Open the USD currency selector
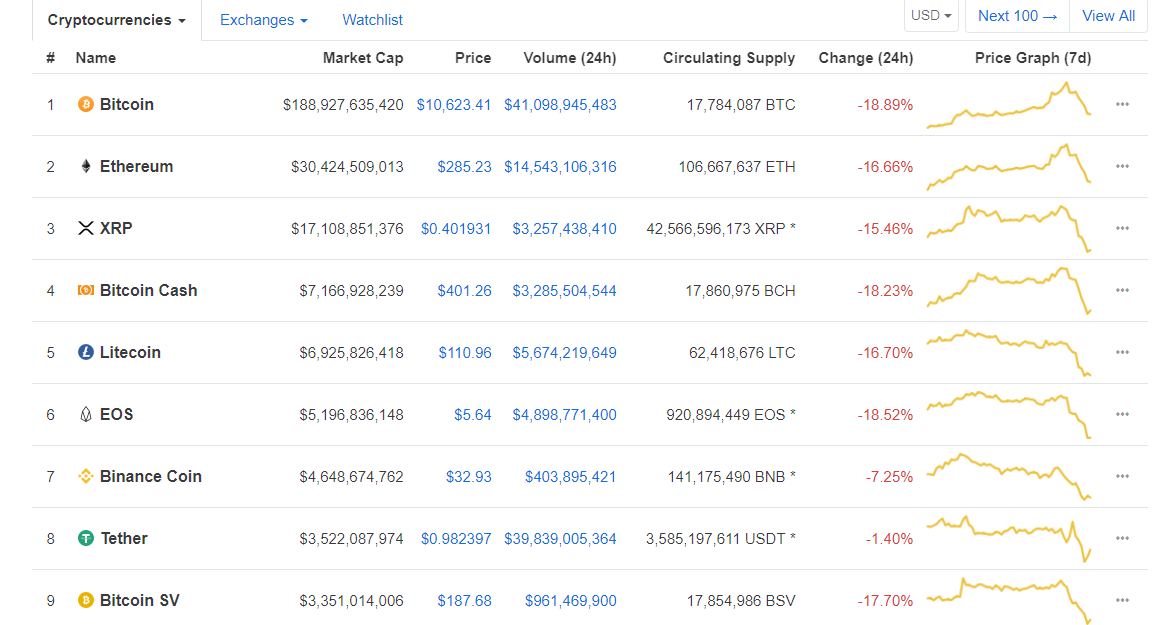 click(931, 15)
